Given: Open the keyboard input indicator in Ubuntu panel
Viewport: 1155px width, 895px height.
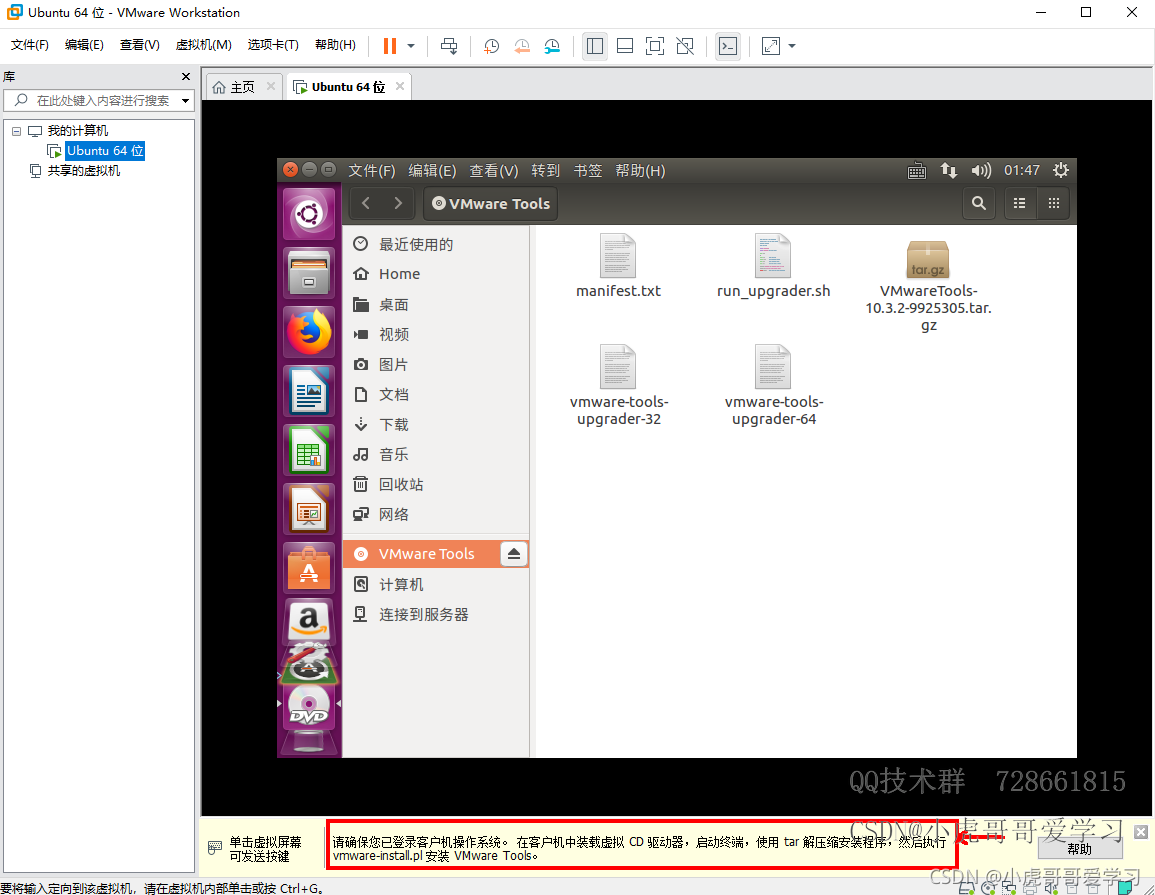Looking at the screenshot, I should 916,171.
